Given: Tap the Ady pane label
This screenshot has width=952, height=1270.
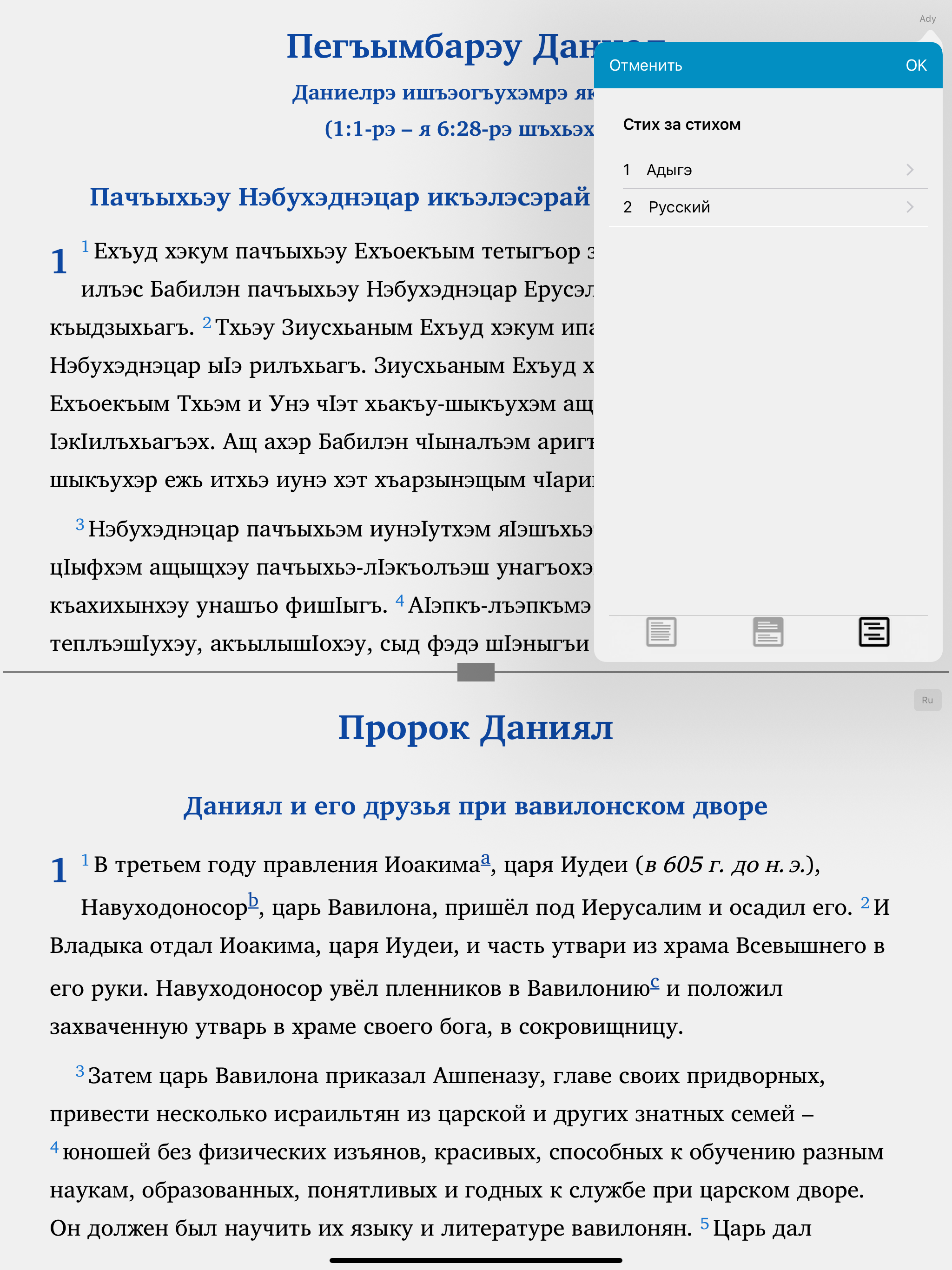Looking at the screenshot, I should coord(927,19).
